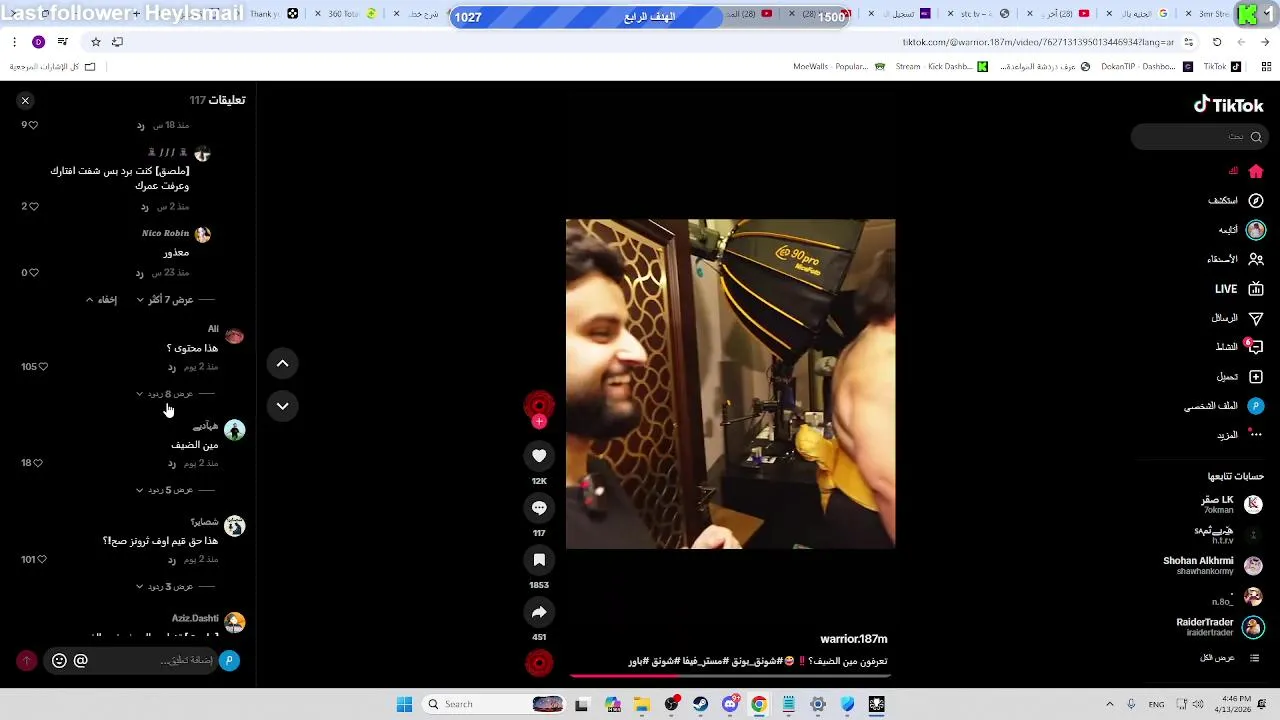Like the comment showing 9 hearts
The height and width of the screenshot is (720, 1280).
click(33, 125)
